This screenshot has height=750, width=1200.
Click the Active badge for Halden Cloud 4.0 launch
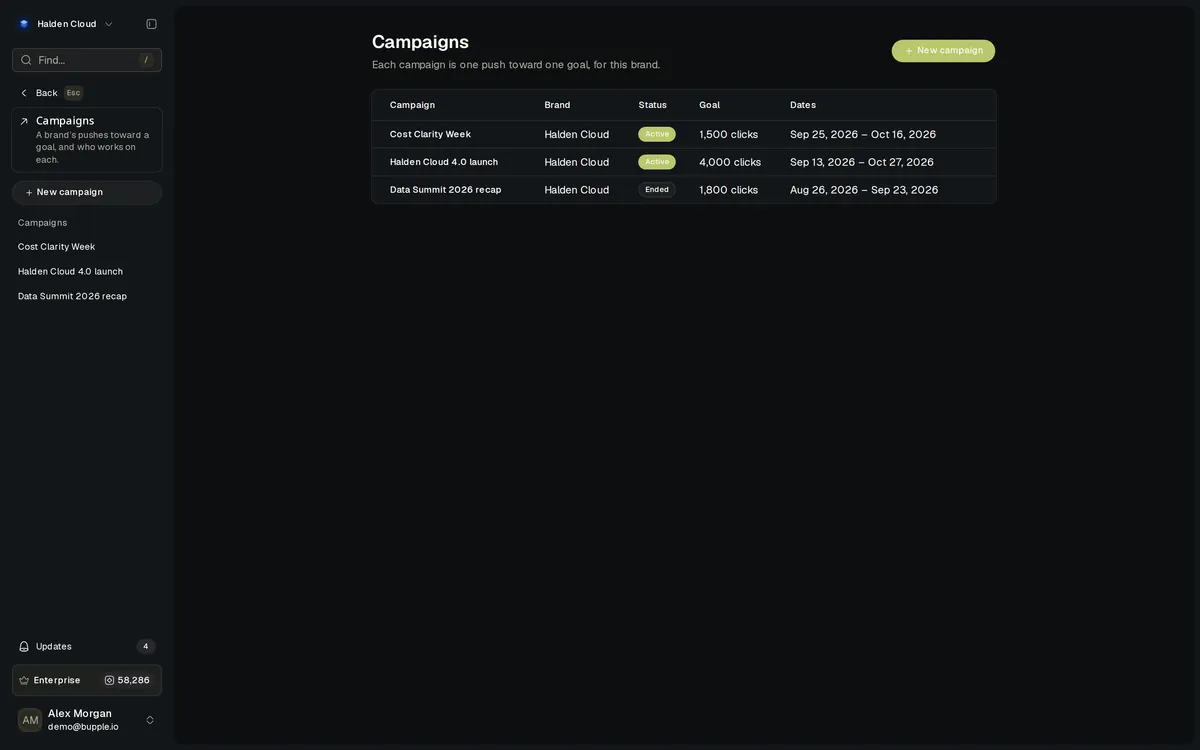click(x=657, y=162)
